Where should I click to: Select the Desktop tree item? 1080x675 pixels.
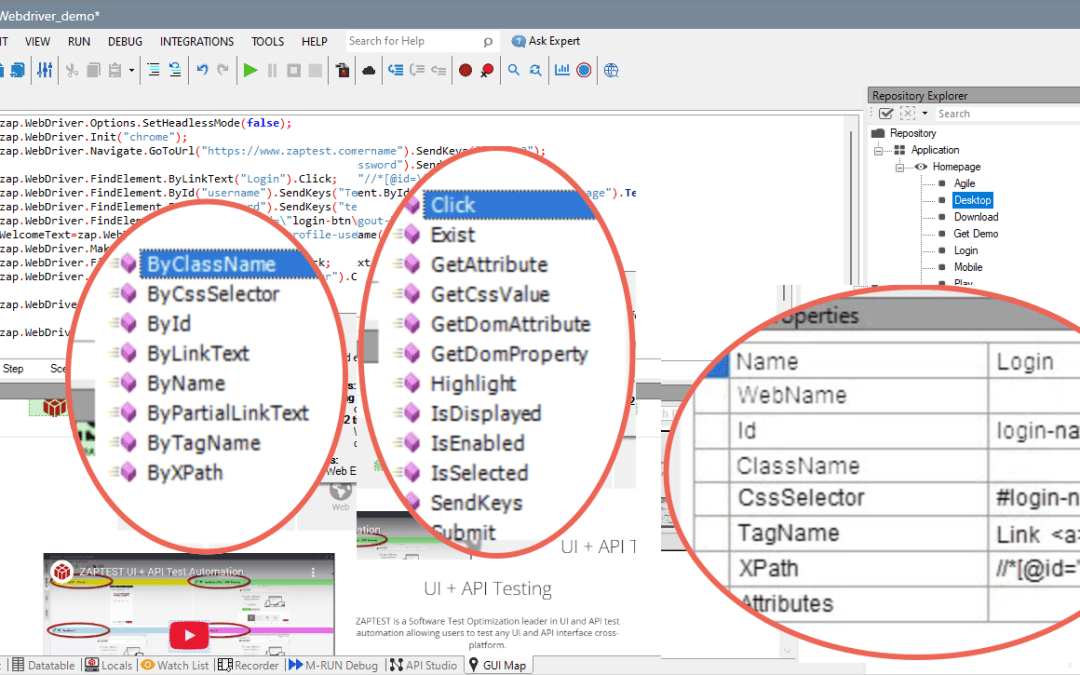tap(973, 200)
